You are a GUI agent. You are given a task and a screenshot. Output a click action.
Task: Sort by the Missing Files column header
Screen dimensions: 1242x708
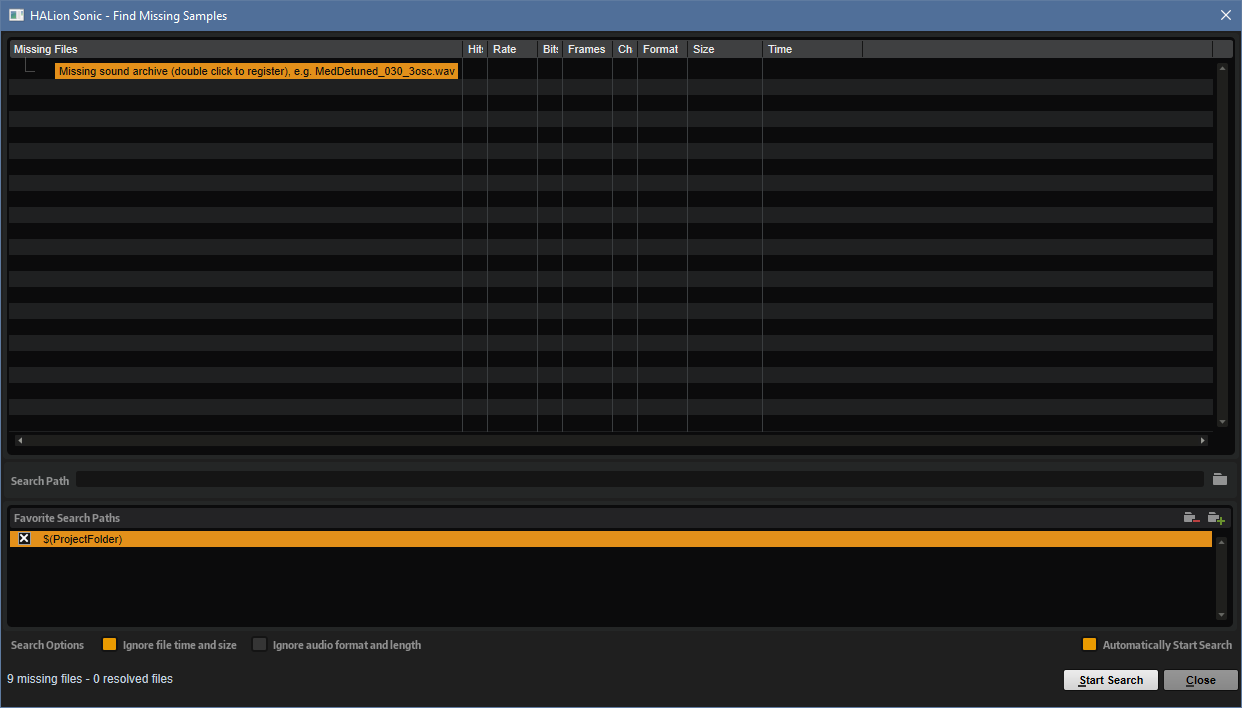coord(236,49)
